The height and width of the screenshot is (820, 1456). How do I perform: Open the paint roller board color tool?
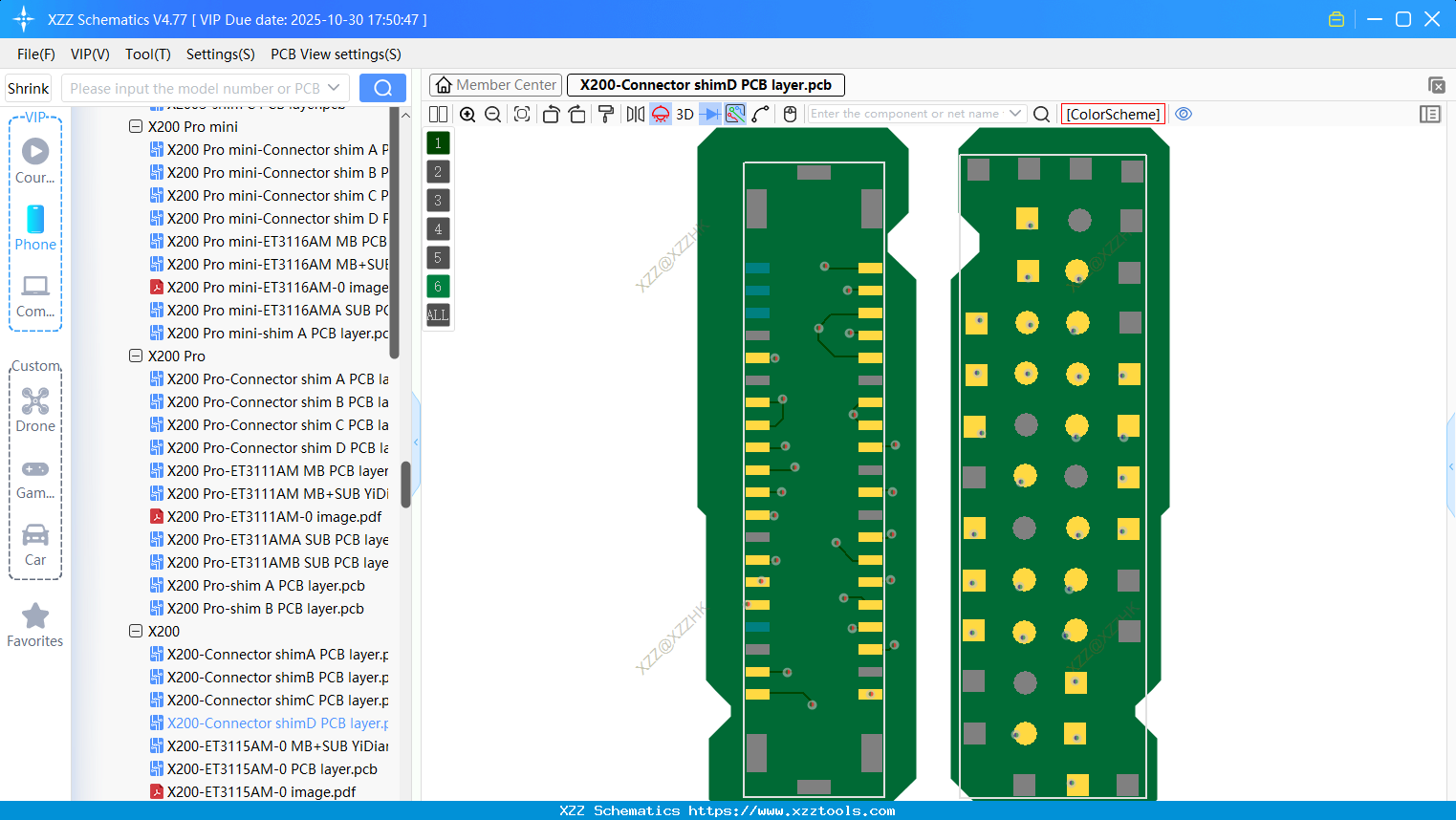point(606,114)
